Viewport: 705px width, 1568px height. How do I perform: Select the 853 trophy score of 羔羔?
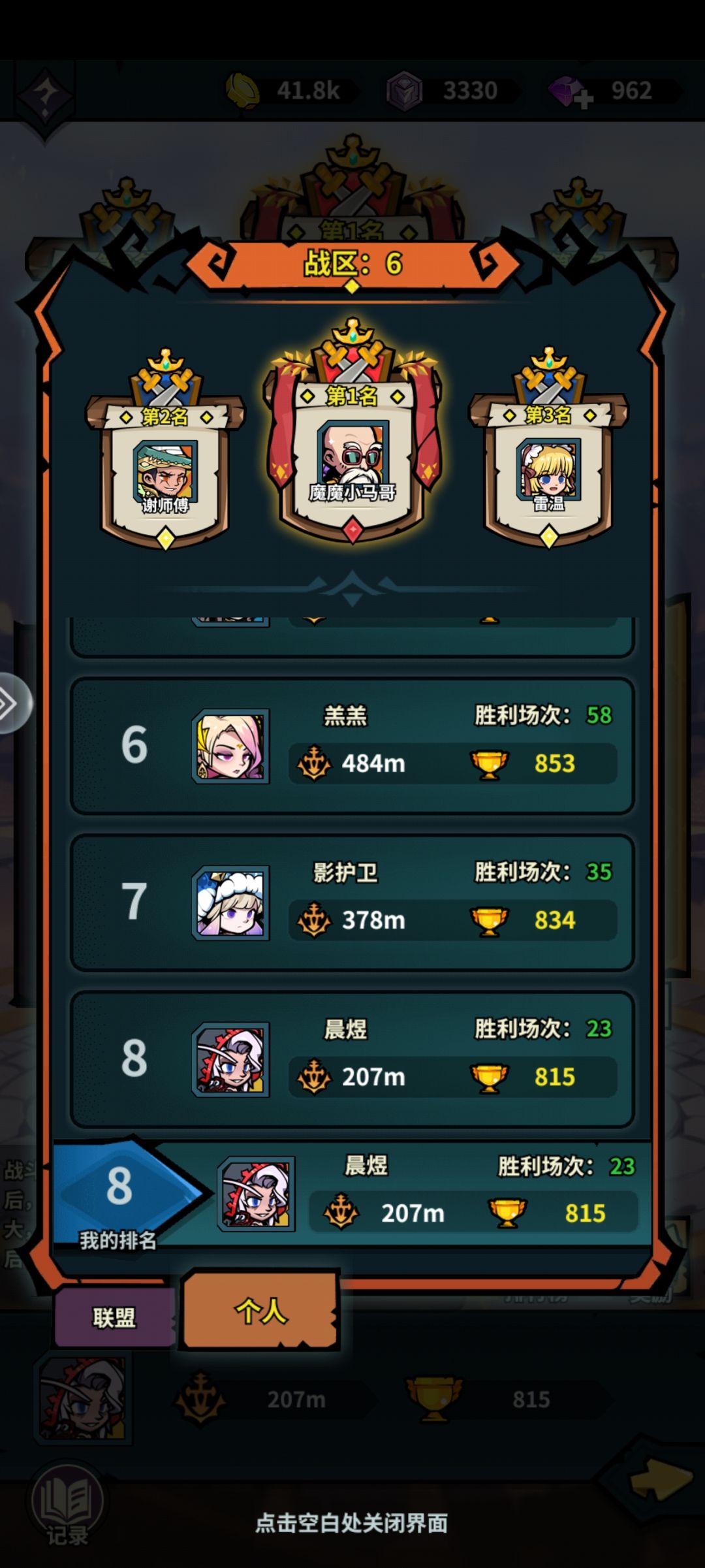coord(555,763)
